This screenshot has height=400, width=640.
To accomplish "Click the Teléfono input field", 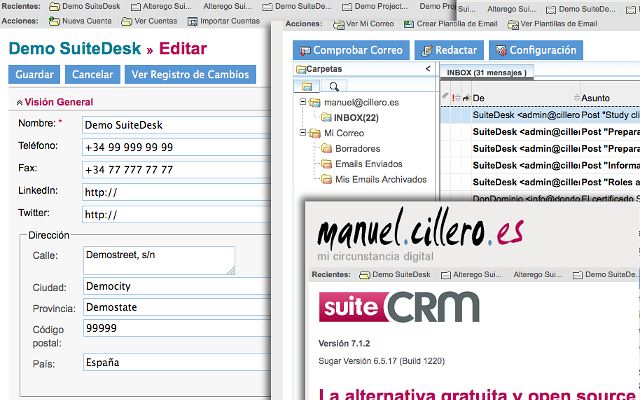I will [176, 147].
